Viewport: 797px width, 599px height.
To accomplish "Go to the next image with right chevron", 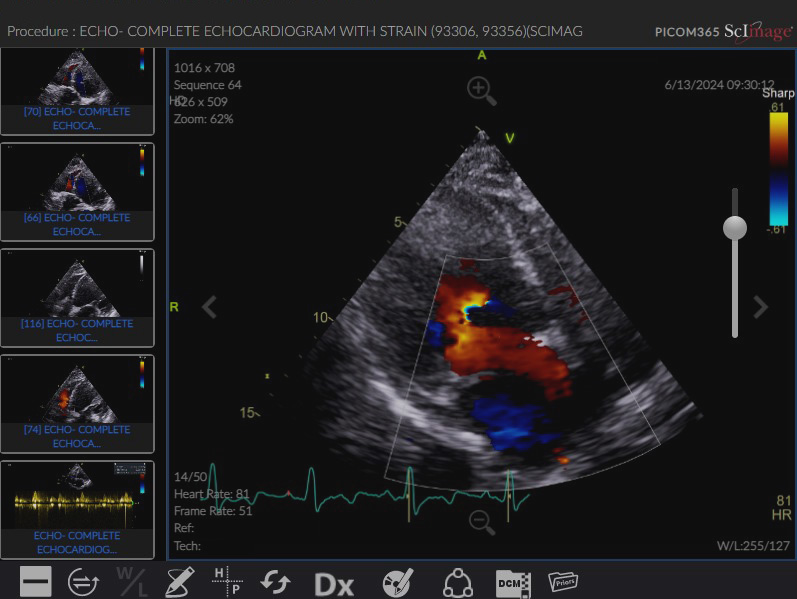I will (760, 307).
